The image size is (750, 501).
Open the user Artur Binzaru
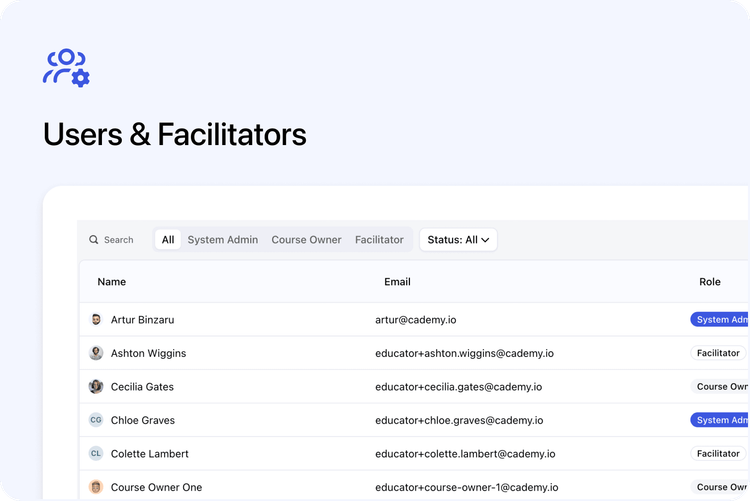click(x=143, y=320)
